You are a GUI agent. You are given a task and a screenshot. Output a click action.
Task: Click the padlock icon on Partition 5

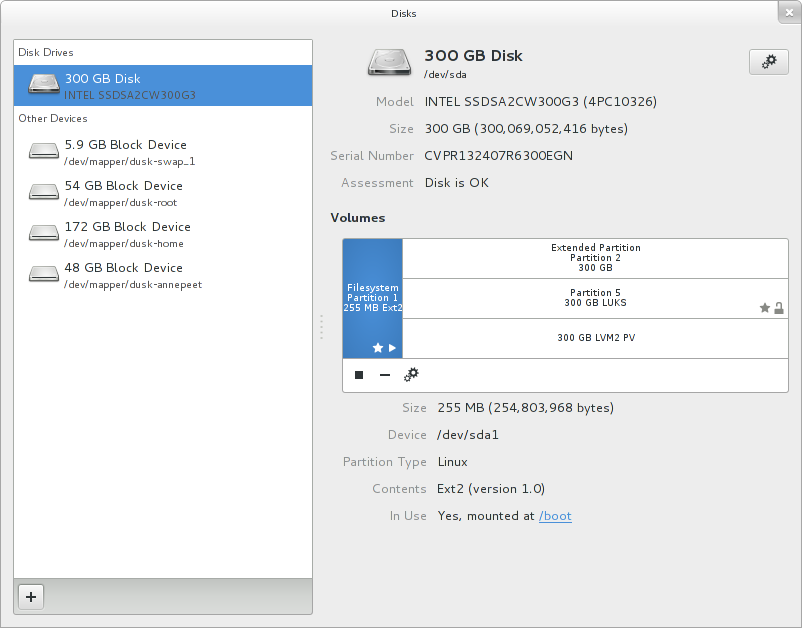click(779, 309)
